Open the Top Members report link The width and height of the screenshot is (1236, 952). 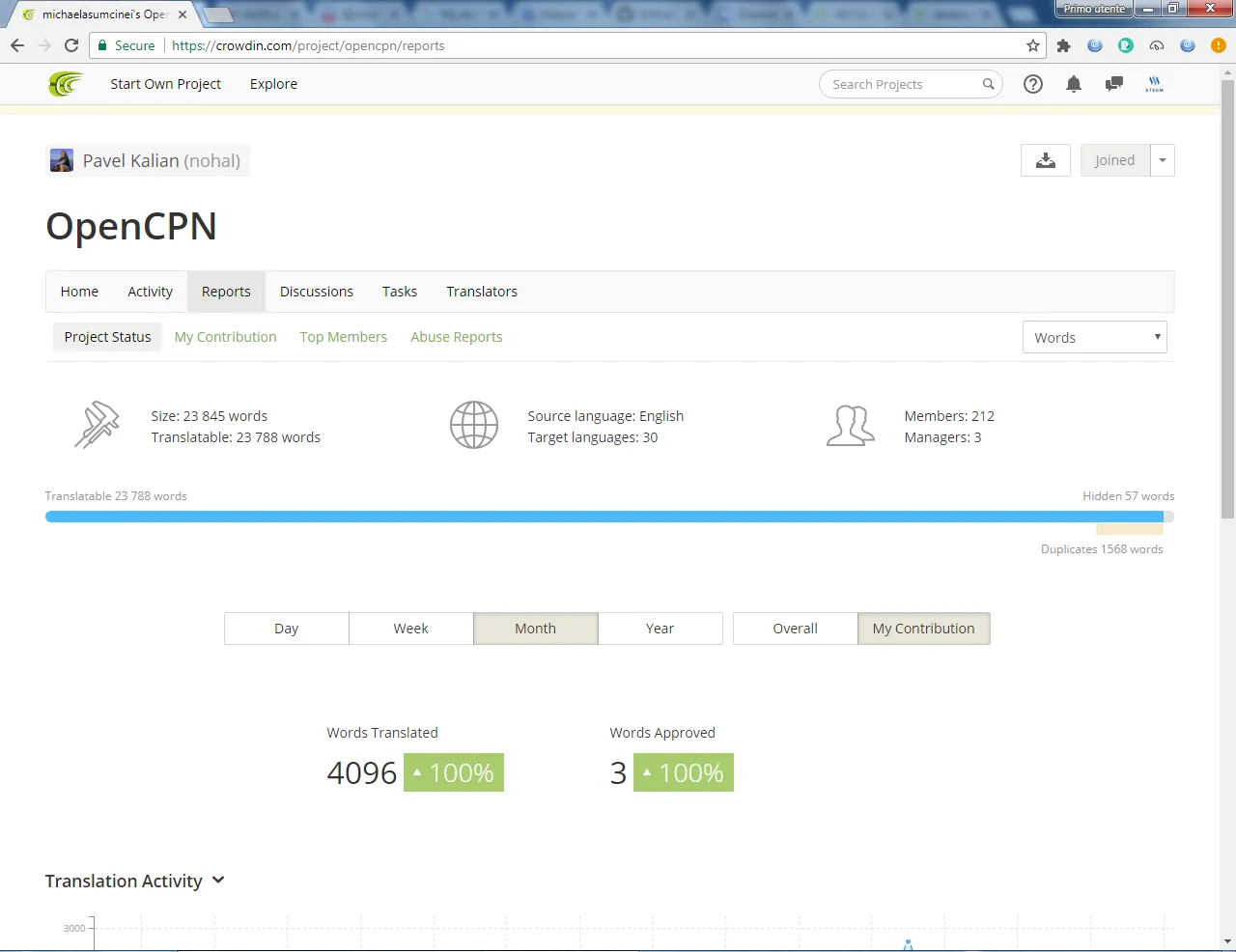click(344, 337)
